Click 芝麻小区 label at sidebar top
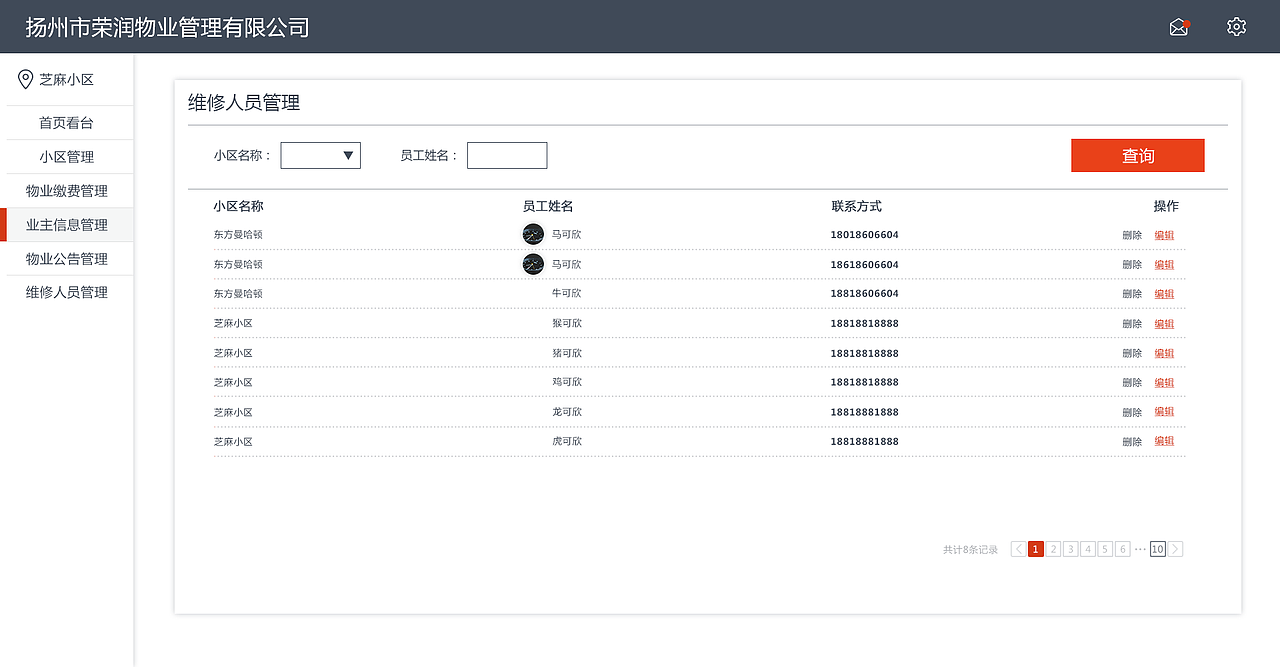Screen dimensions: 1280x667 67,80
